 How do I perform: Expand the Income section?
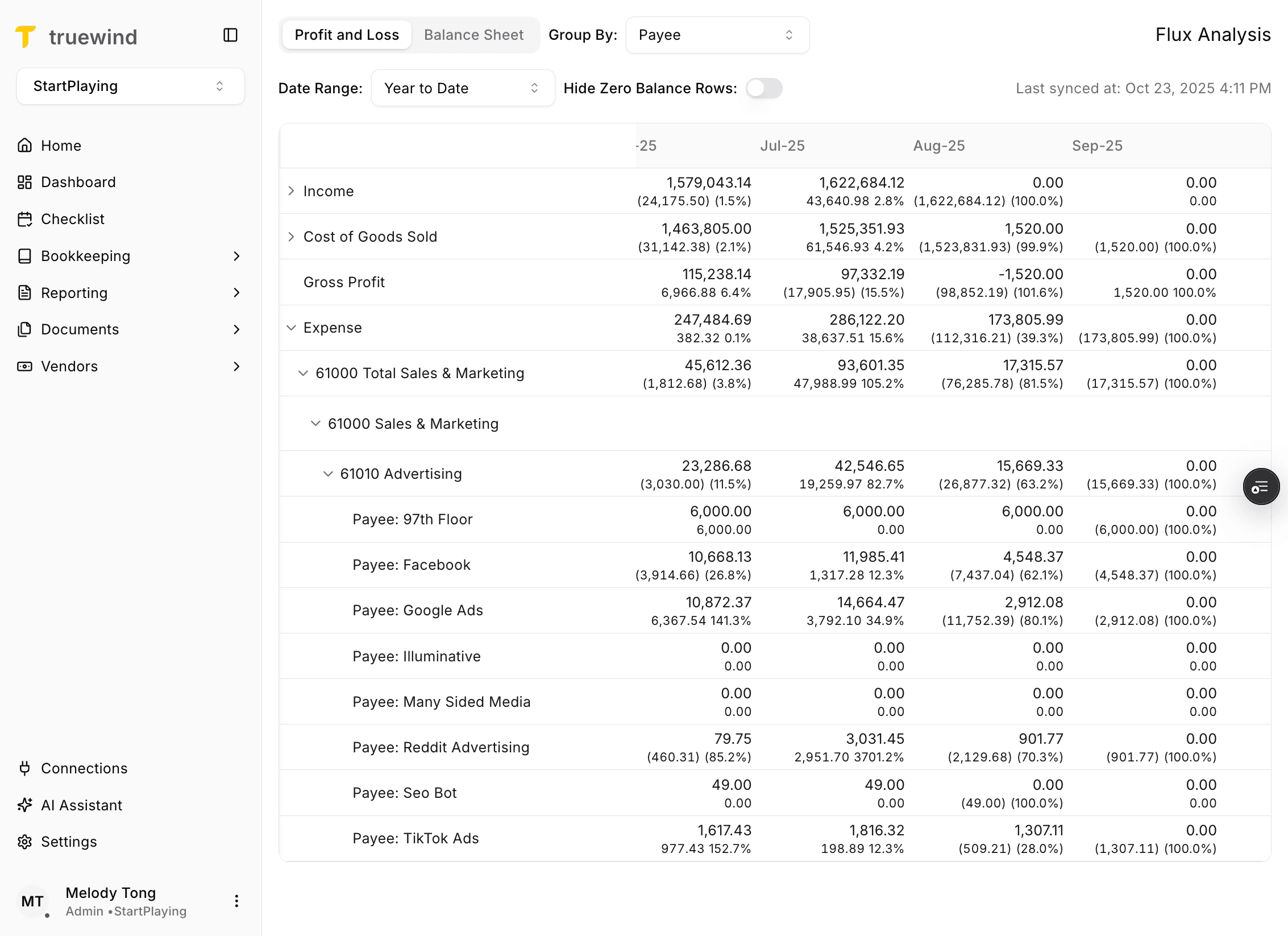pyautogui.click(x=291, y=191)
